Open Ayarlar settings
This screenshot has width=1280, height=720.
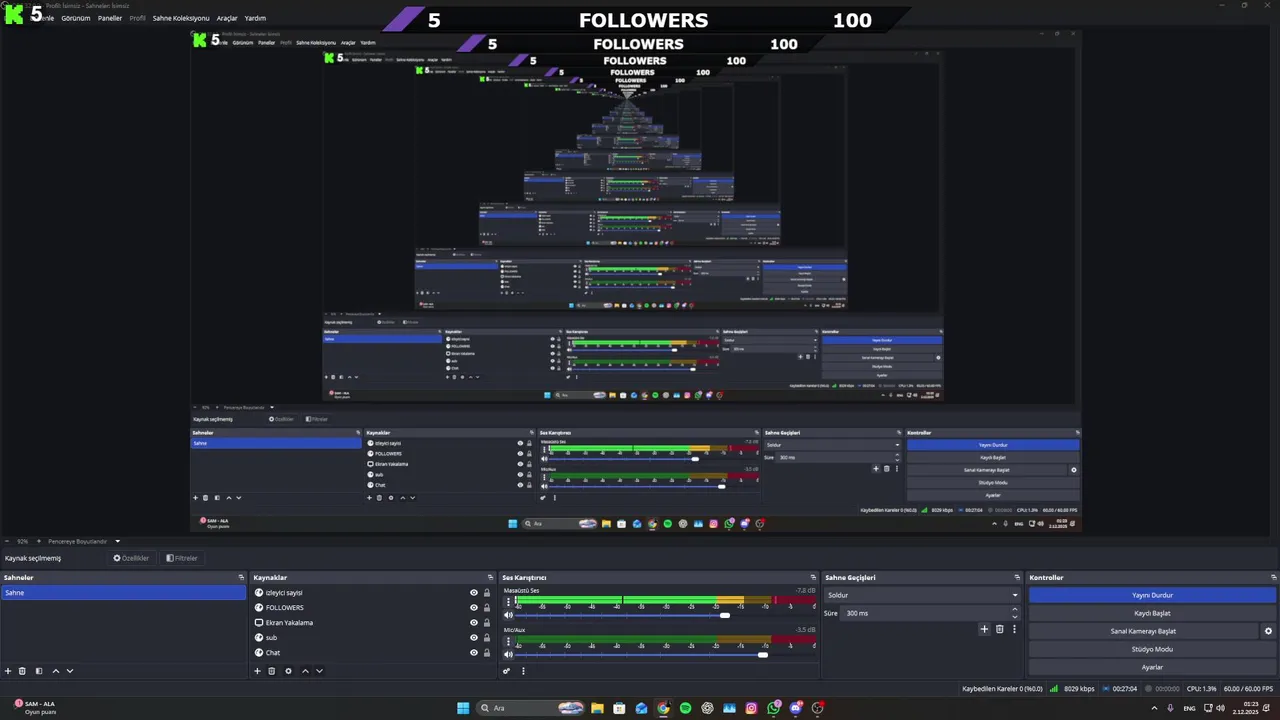click(1152, 667)
